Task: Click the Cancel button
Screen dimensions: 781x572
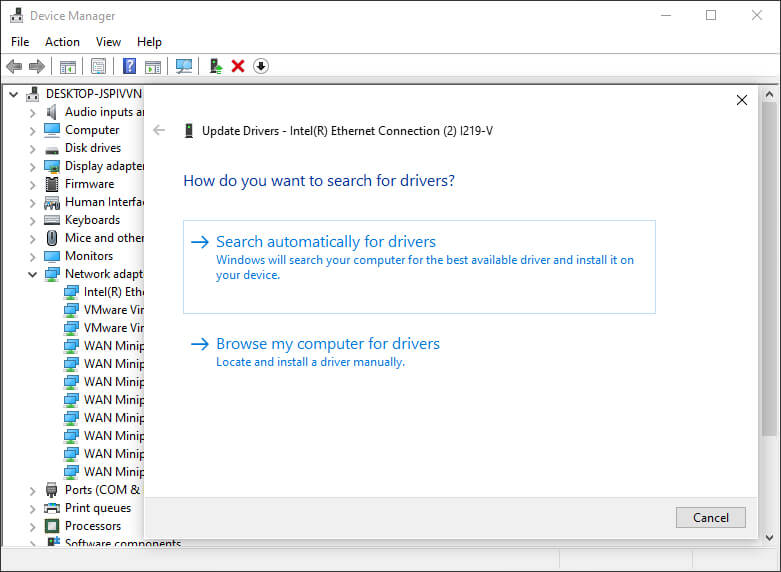Action: 710,518
